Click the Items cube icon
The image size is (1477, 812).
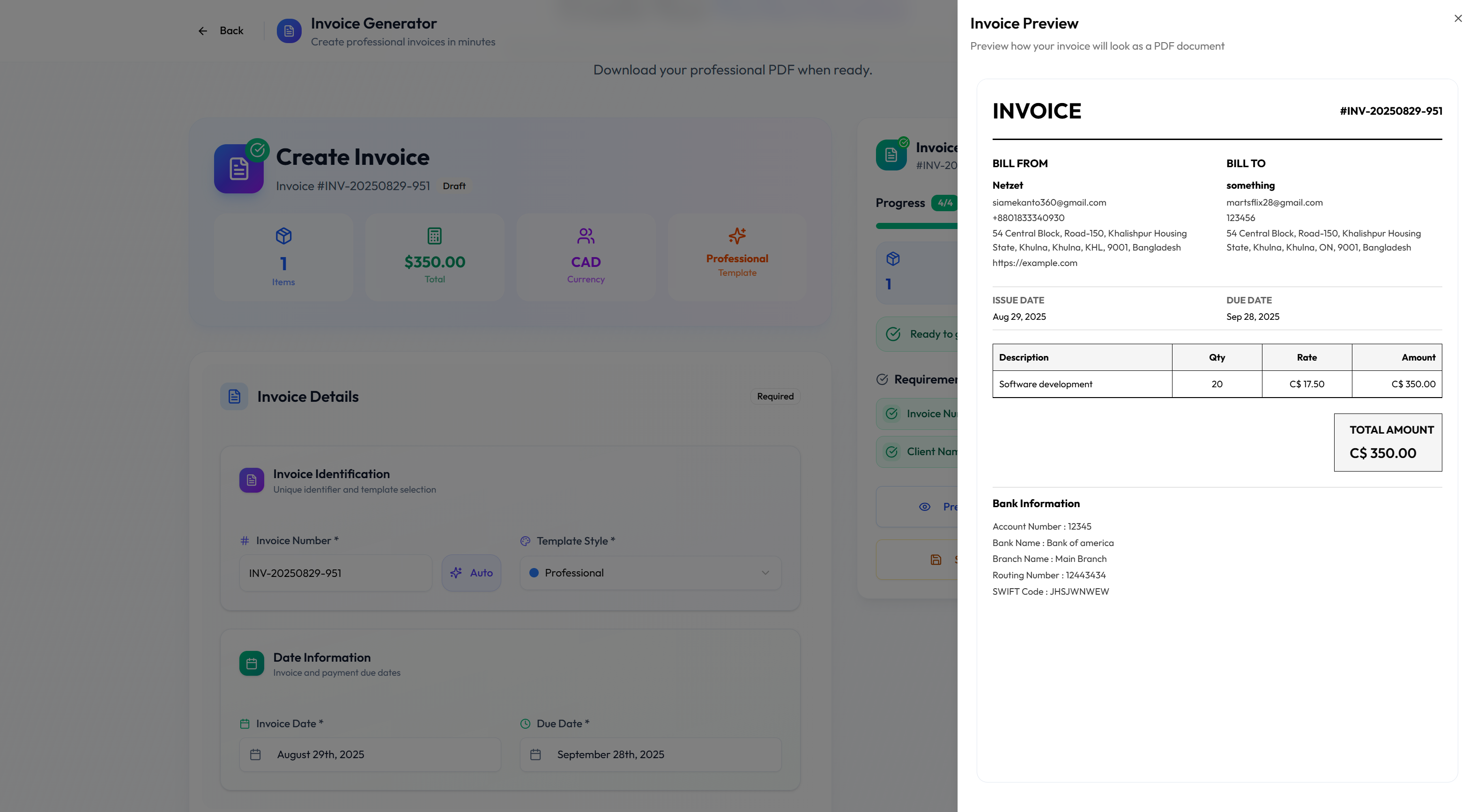point(283,236)
